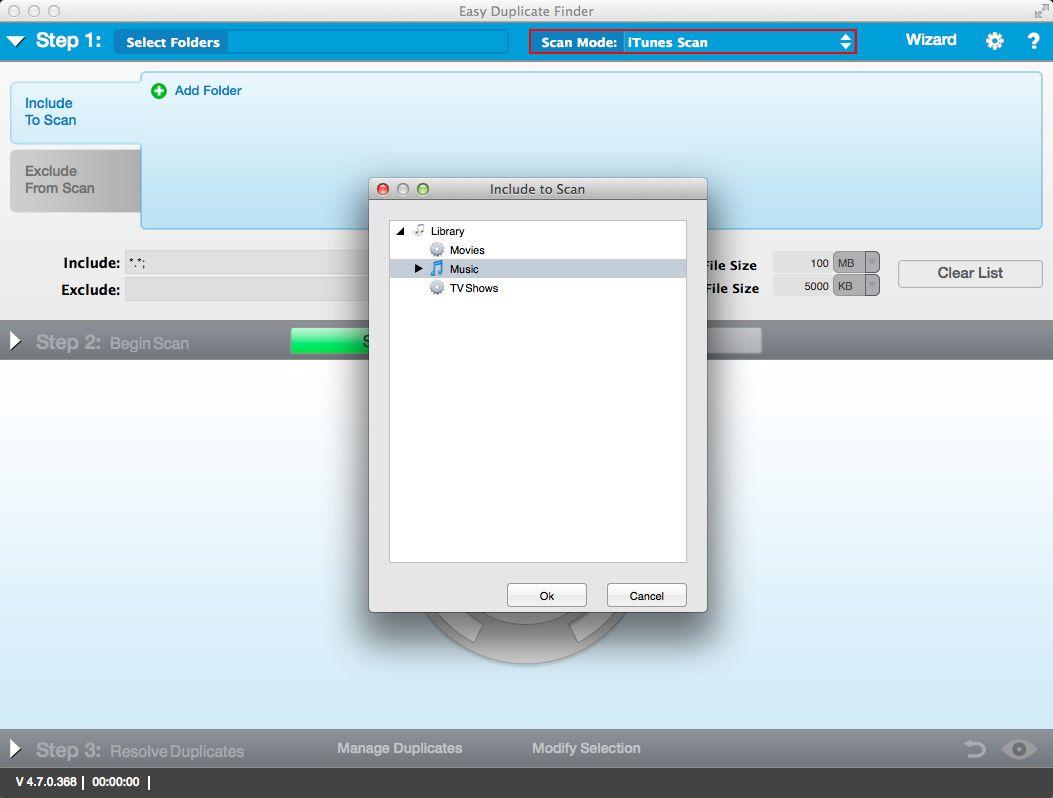Collapse the Library tree node
This screenshot has height=798, width=1053.
(401, 231)
